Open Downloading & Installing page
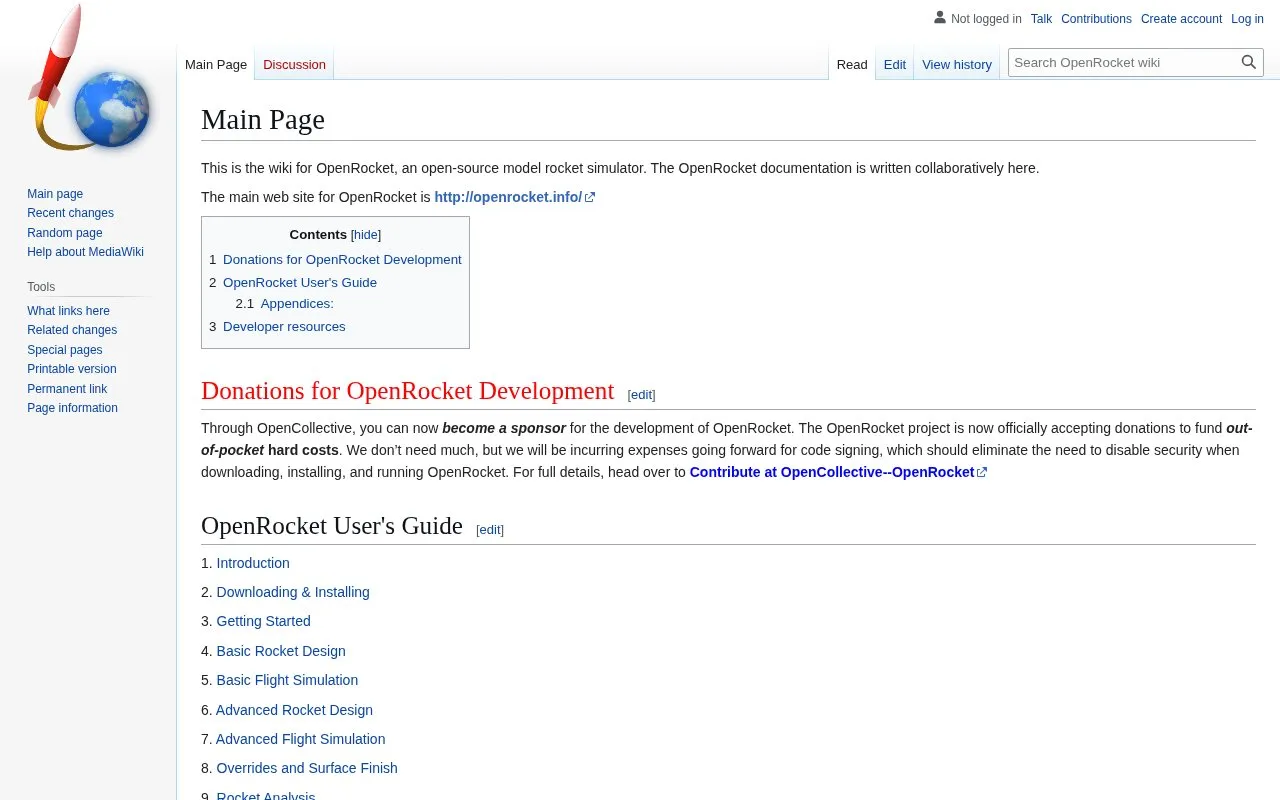This screenshot has width=1280, height=800. (x=293, y=592)
